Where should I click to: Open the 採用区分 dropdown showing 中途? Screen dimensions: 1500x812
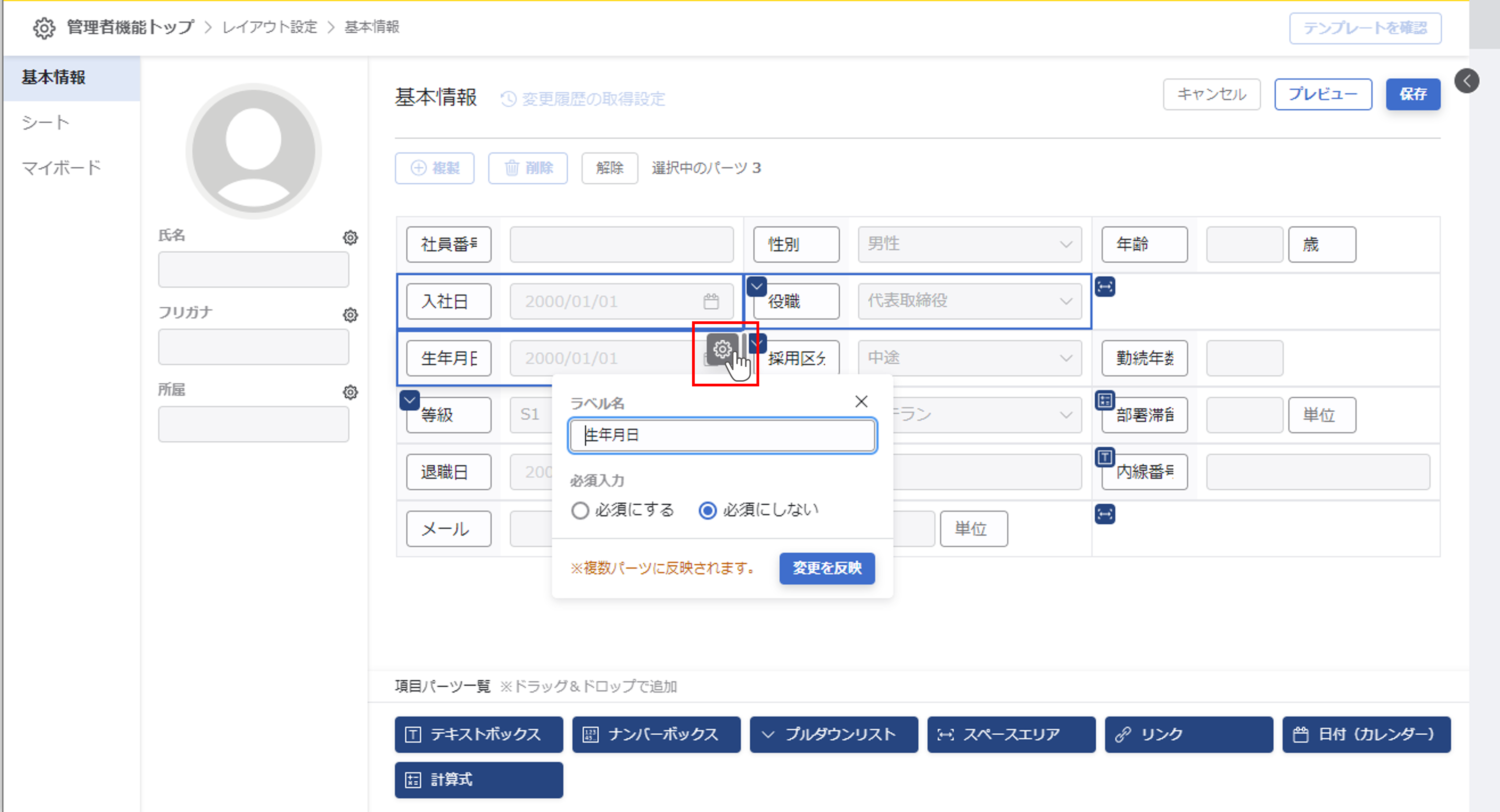click(970, 358)
